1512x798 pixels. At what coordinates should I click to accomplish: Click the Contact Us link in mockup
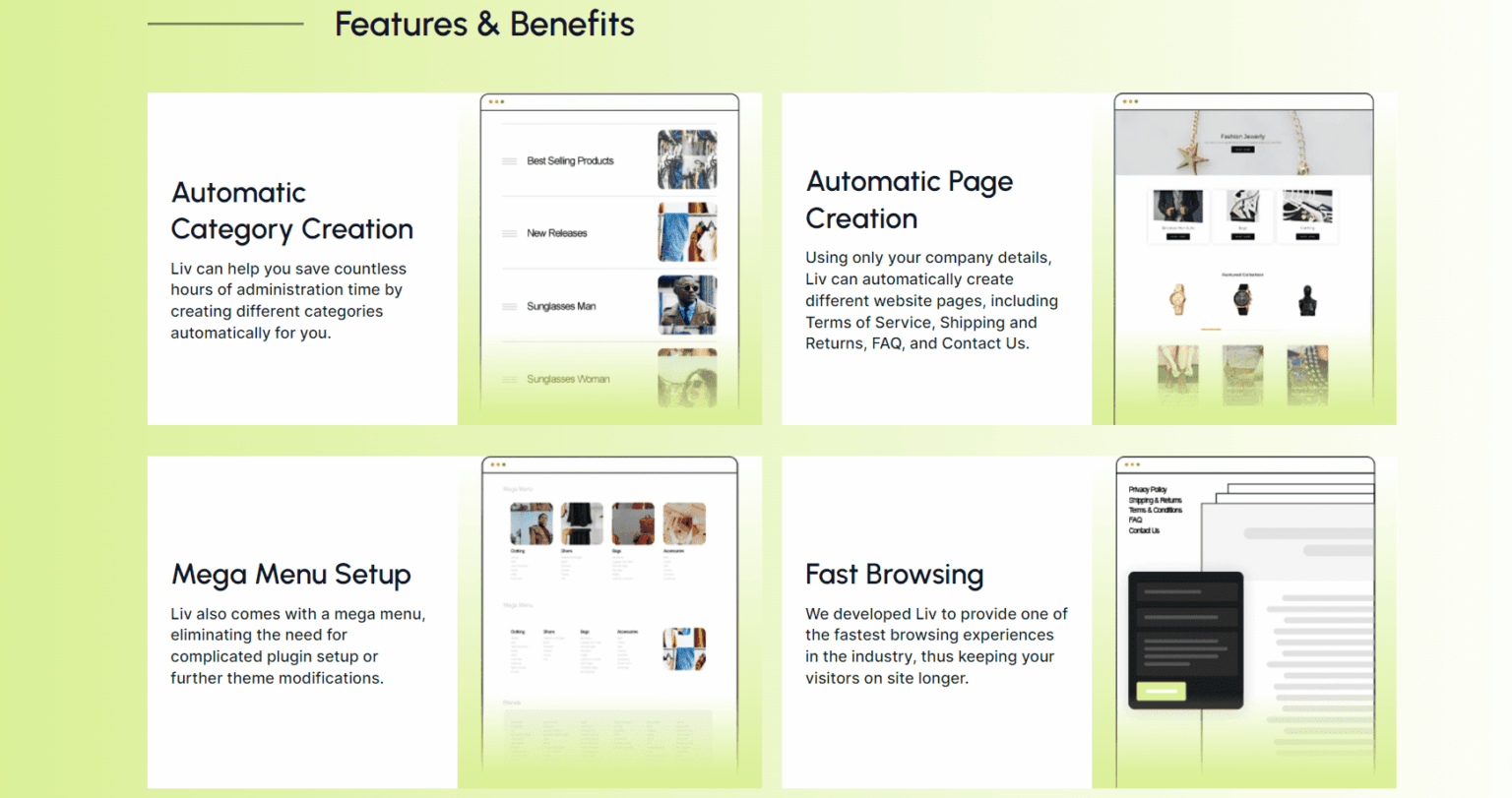click(1144, 531)
